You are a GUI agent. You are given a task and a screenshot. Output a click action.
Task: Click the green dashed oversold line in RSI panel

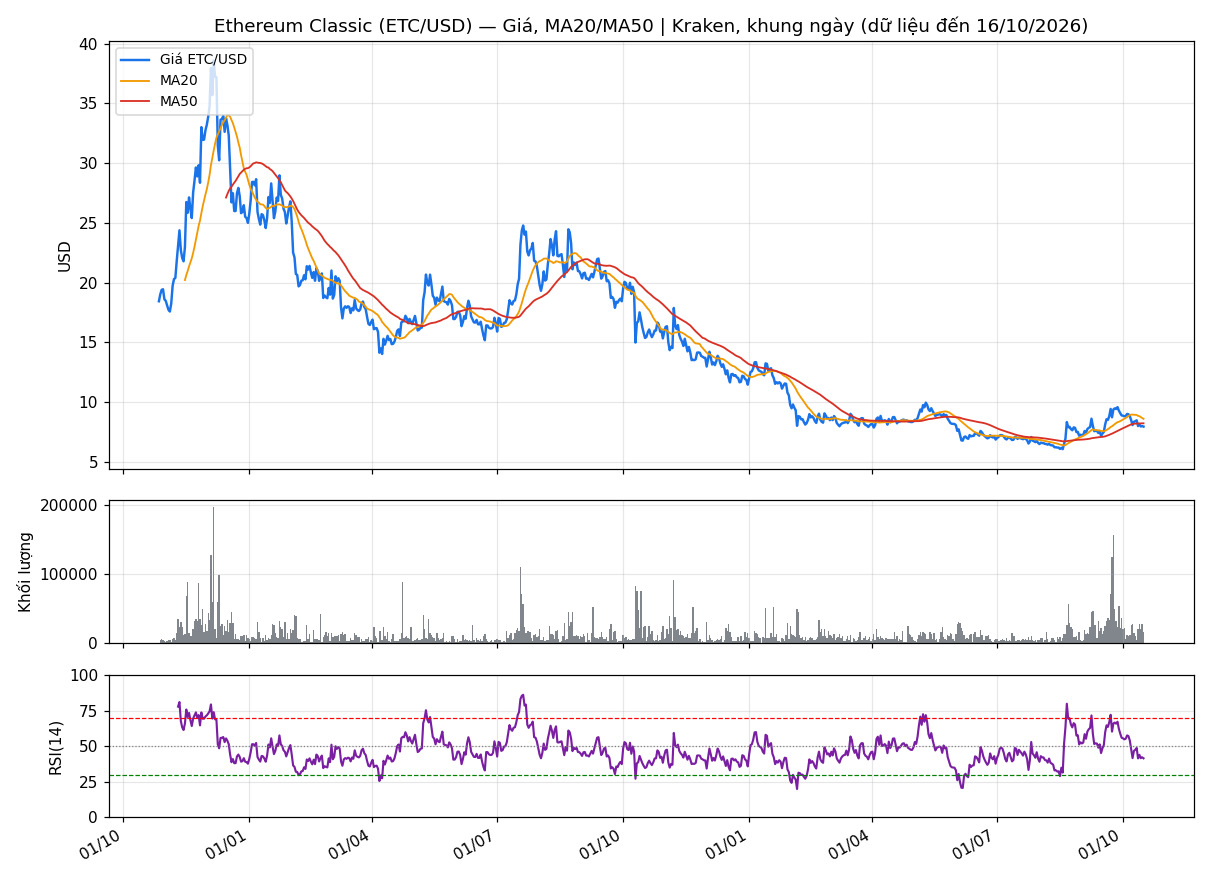coord(651,775)
